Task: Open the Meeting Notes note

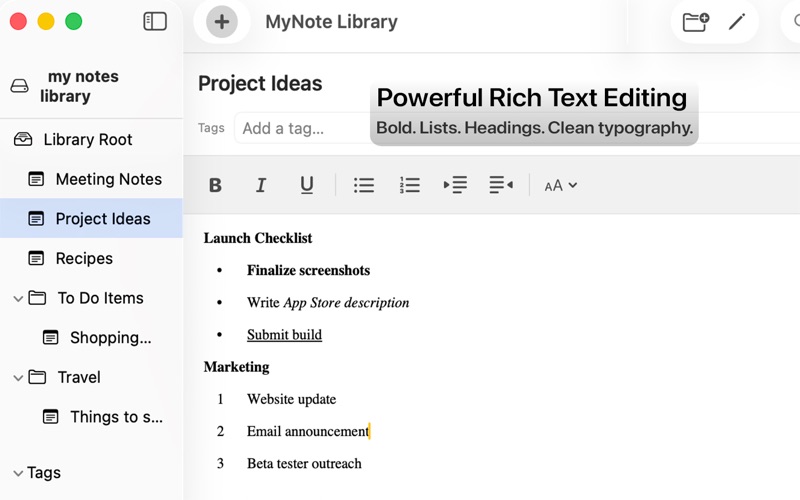Action: coord(108,179)
